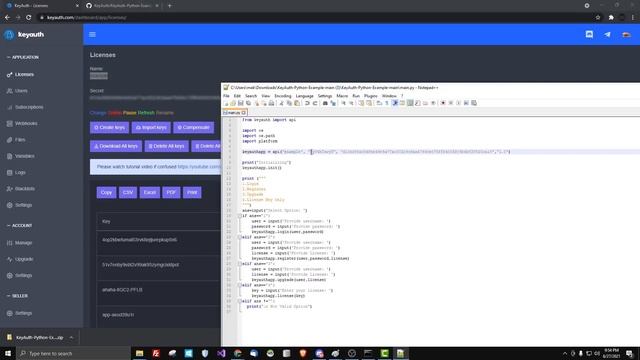Click the Delete All keys button

(x=167, y=146)
